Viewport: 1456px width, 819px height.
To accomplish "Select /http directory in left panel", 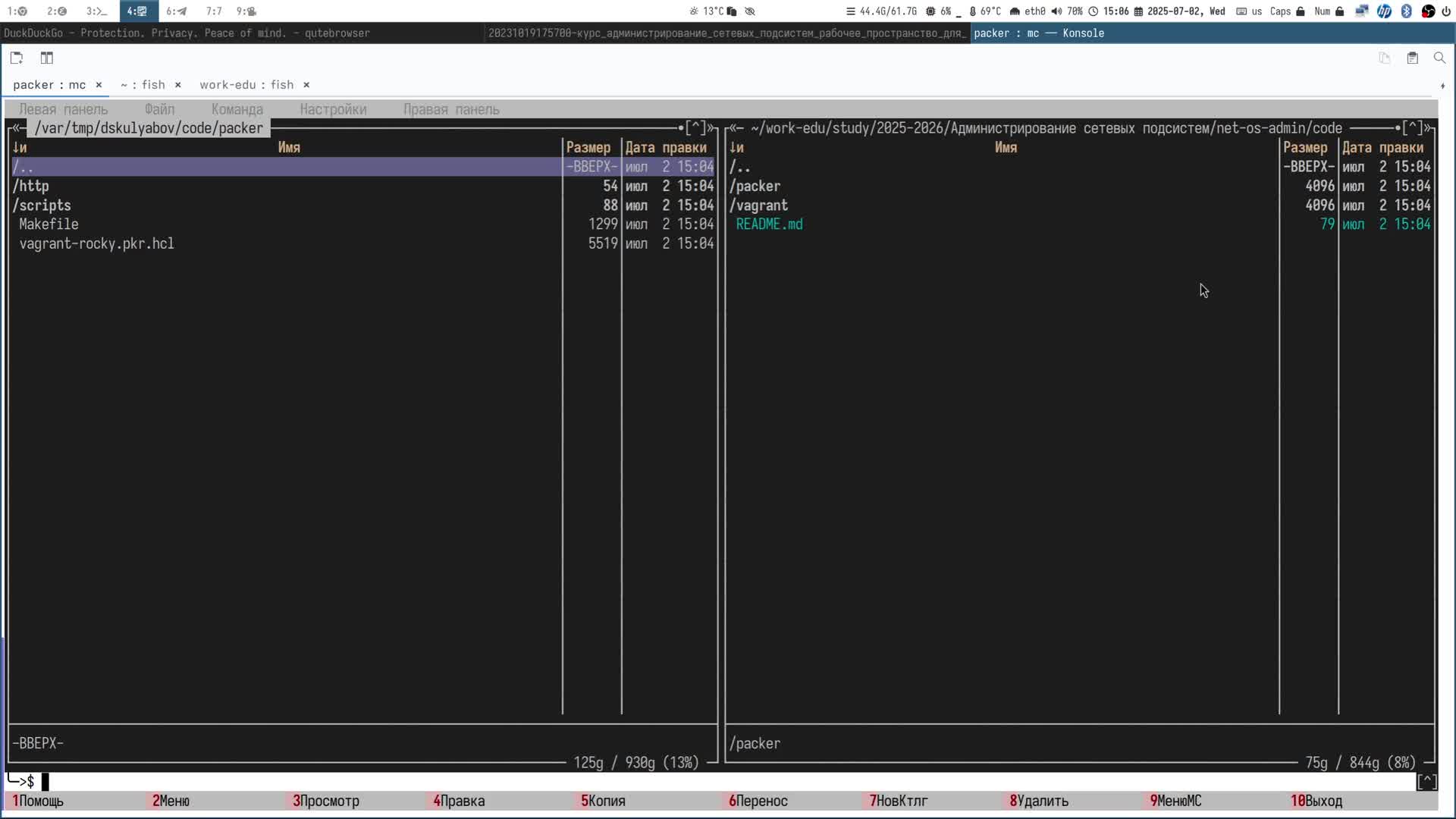I will pos(362,186).
